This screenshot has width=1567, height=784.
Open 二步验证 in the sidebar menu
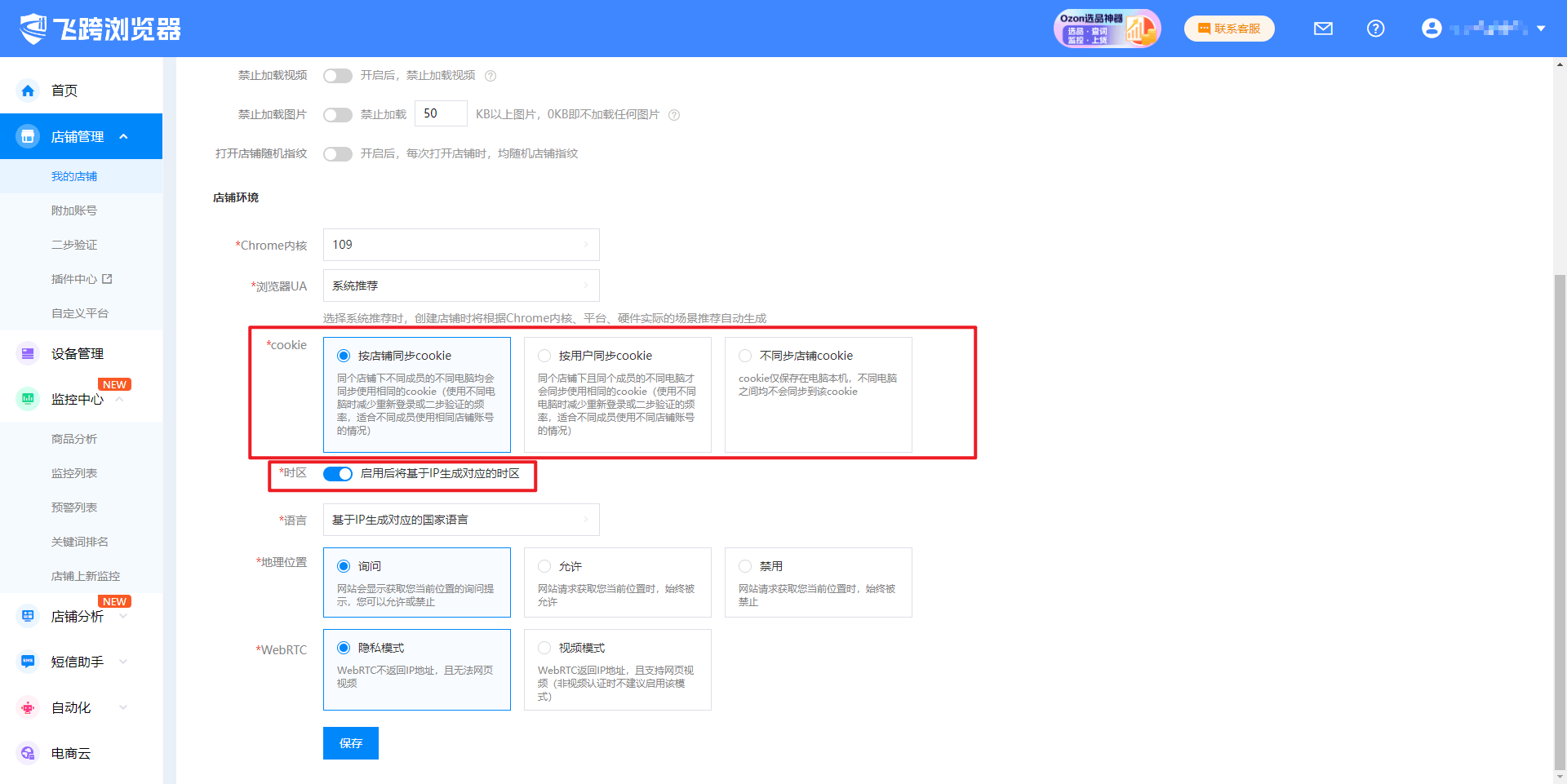[x=74, y=245]
